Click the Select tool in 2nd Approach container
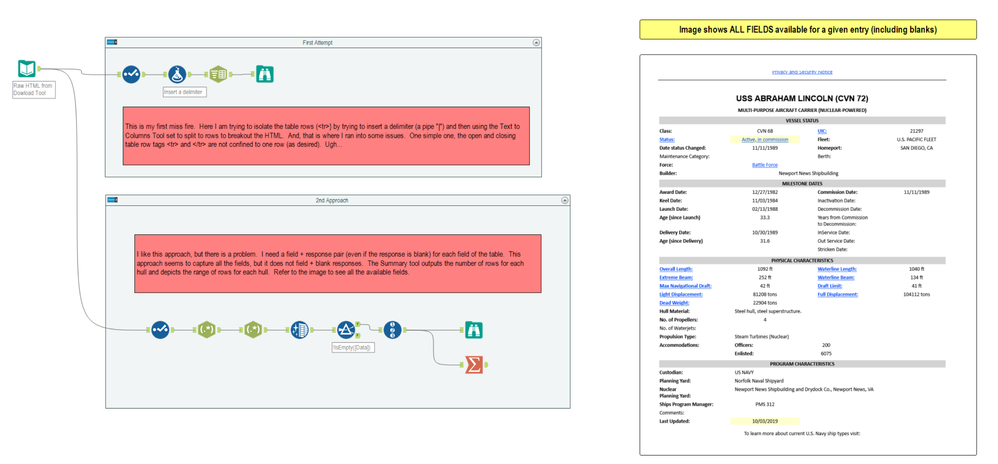This screenshot has width=998, height=464. 160,330
